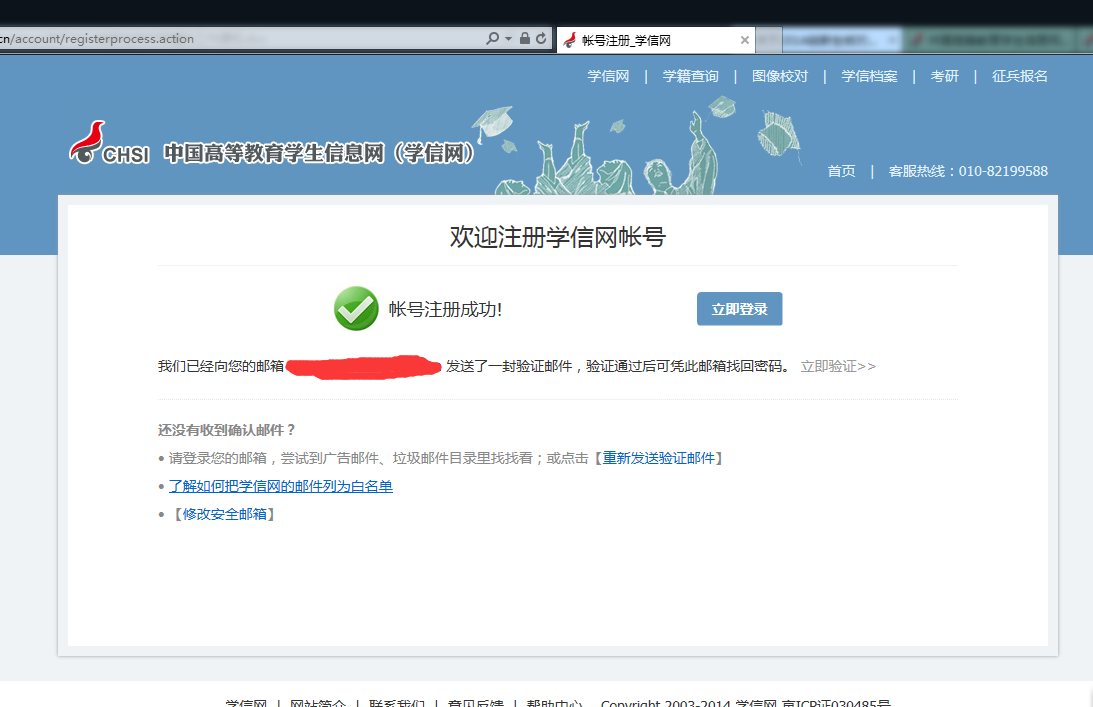Click the page refresh icon

(541, 38)
